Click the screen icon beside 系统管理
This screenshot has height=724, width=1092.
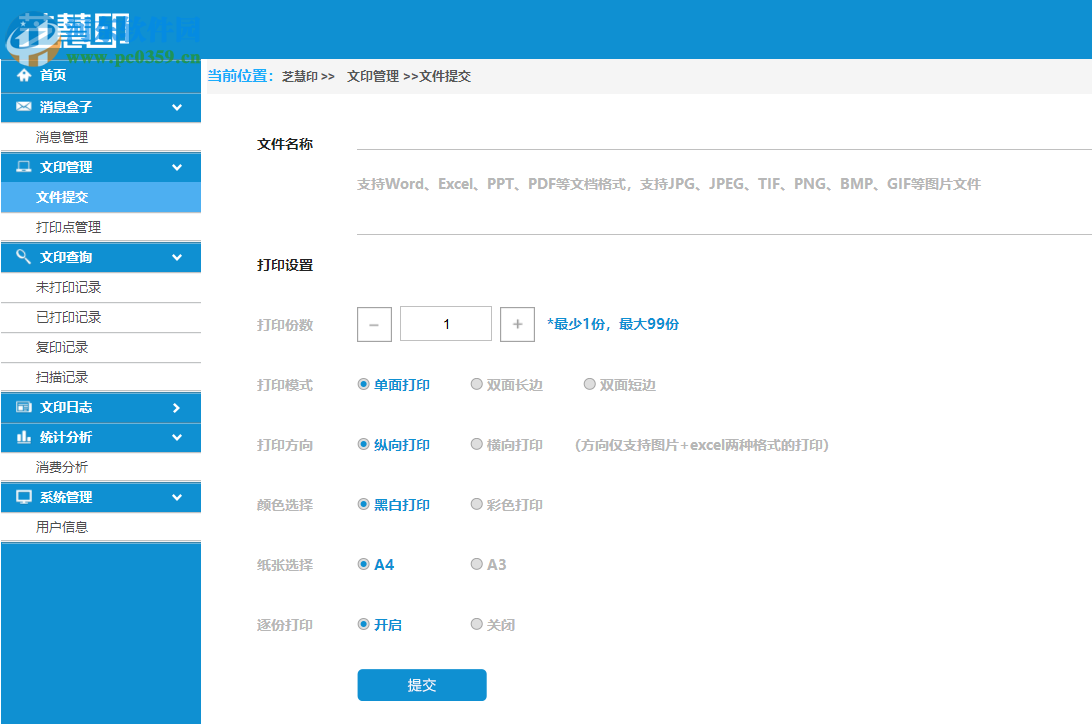(x=22, y=497)
